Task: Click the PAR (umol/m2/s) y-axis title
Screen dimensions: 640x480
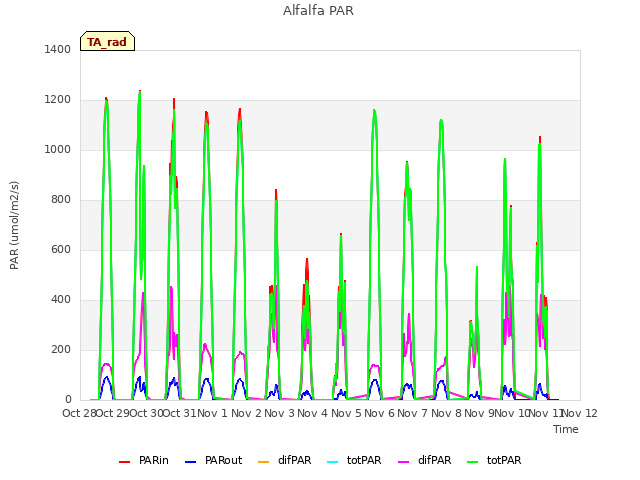Action: point(14,225)
